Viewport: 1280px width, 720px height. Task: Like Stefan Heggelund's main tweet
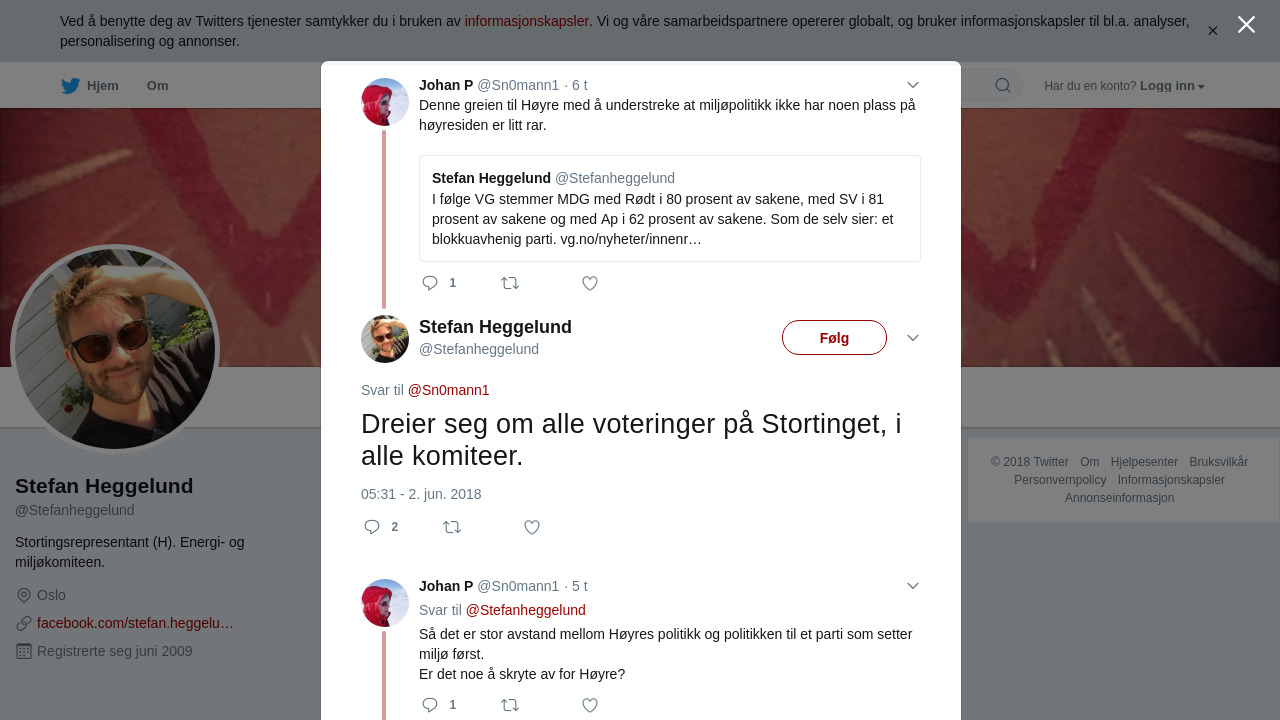[532, 527]
